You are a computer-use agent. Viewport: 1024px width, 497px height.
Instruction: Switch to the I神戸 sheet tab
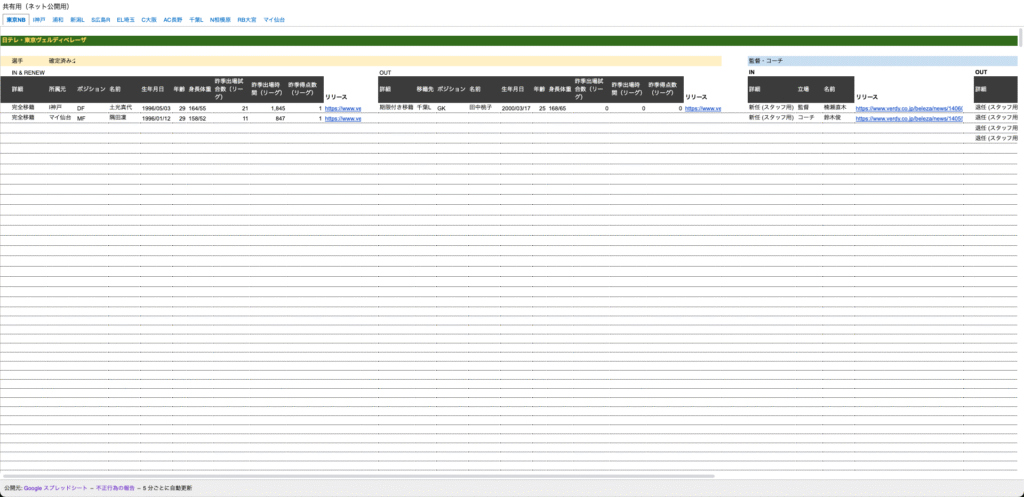tap(39, 20)
